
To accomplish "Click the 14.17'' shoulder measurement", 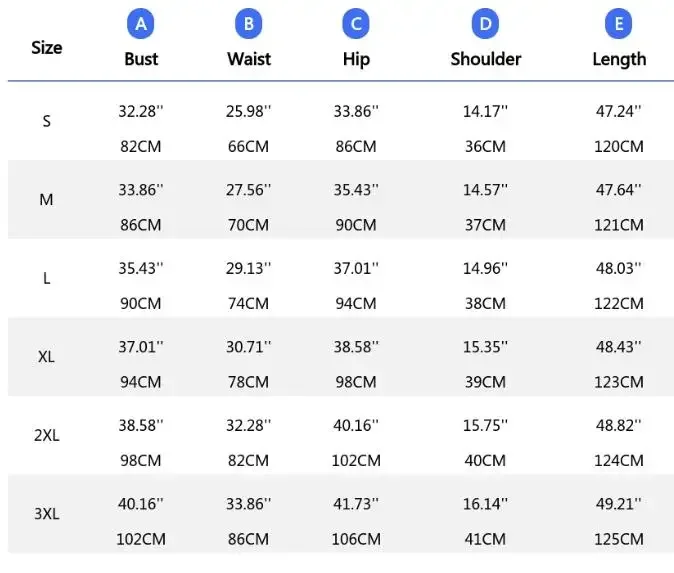I will [x=485, y=111].
